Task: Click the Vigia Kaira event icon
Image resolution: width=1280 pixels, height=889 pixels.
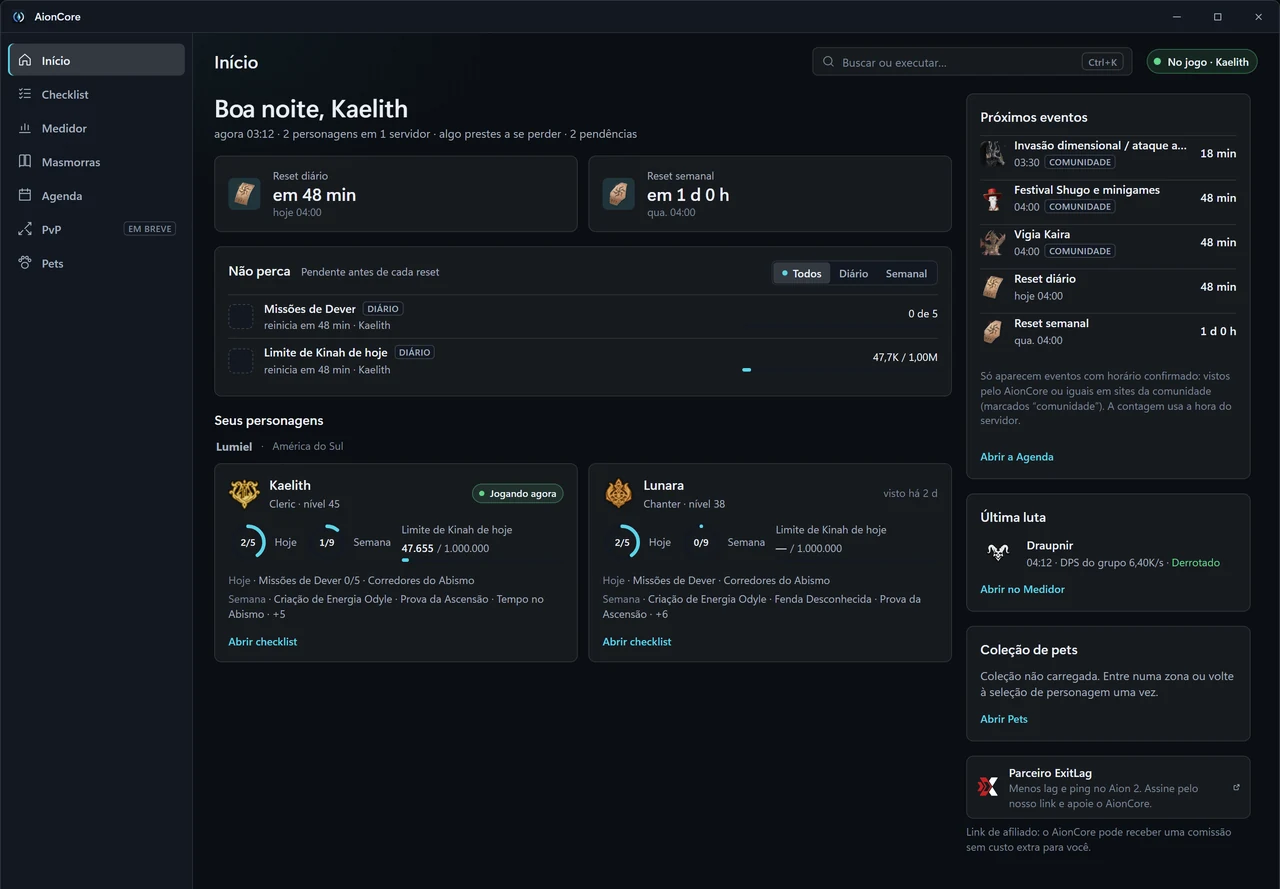Action: (992, 242)
